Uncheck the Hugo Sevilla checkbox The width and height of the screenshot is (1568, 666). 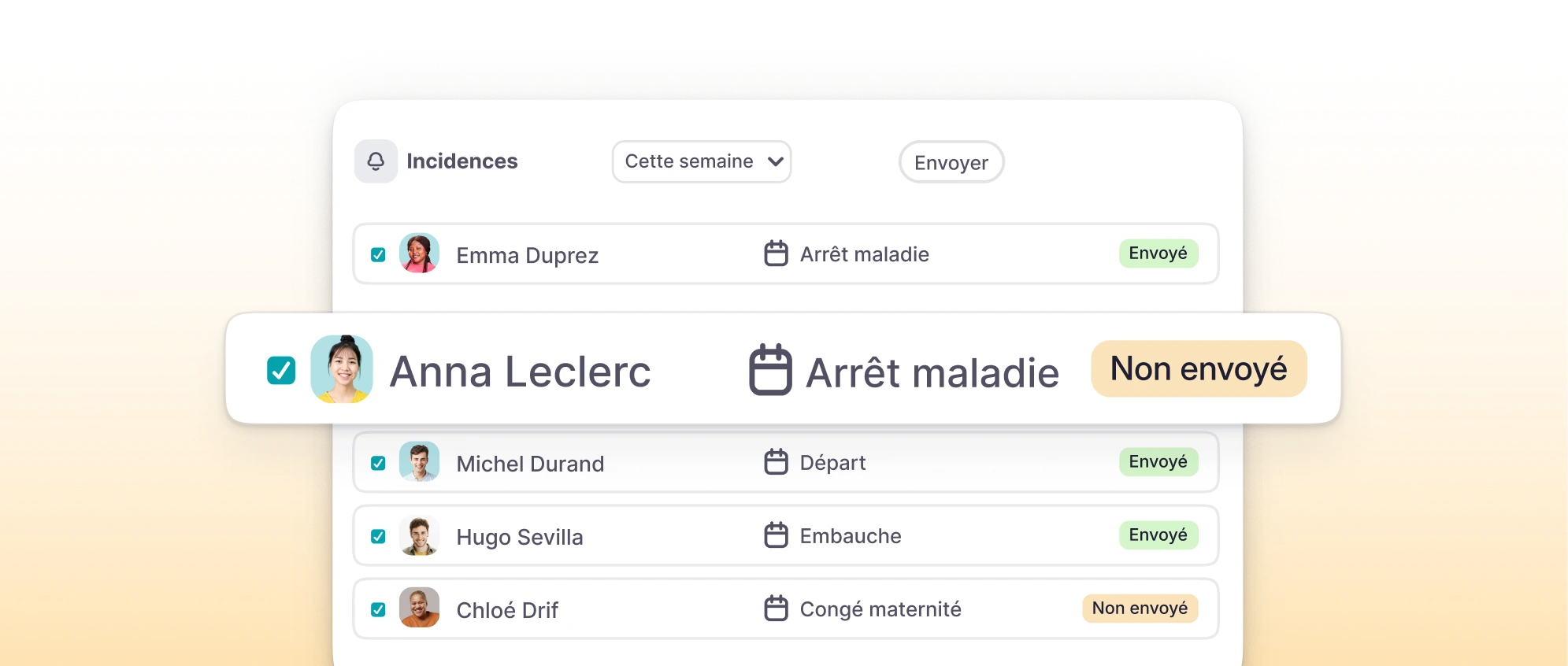point(379,535)
